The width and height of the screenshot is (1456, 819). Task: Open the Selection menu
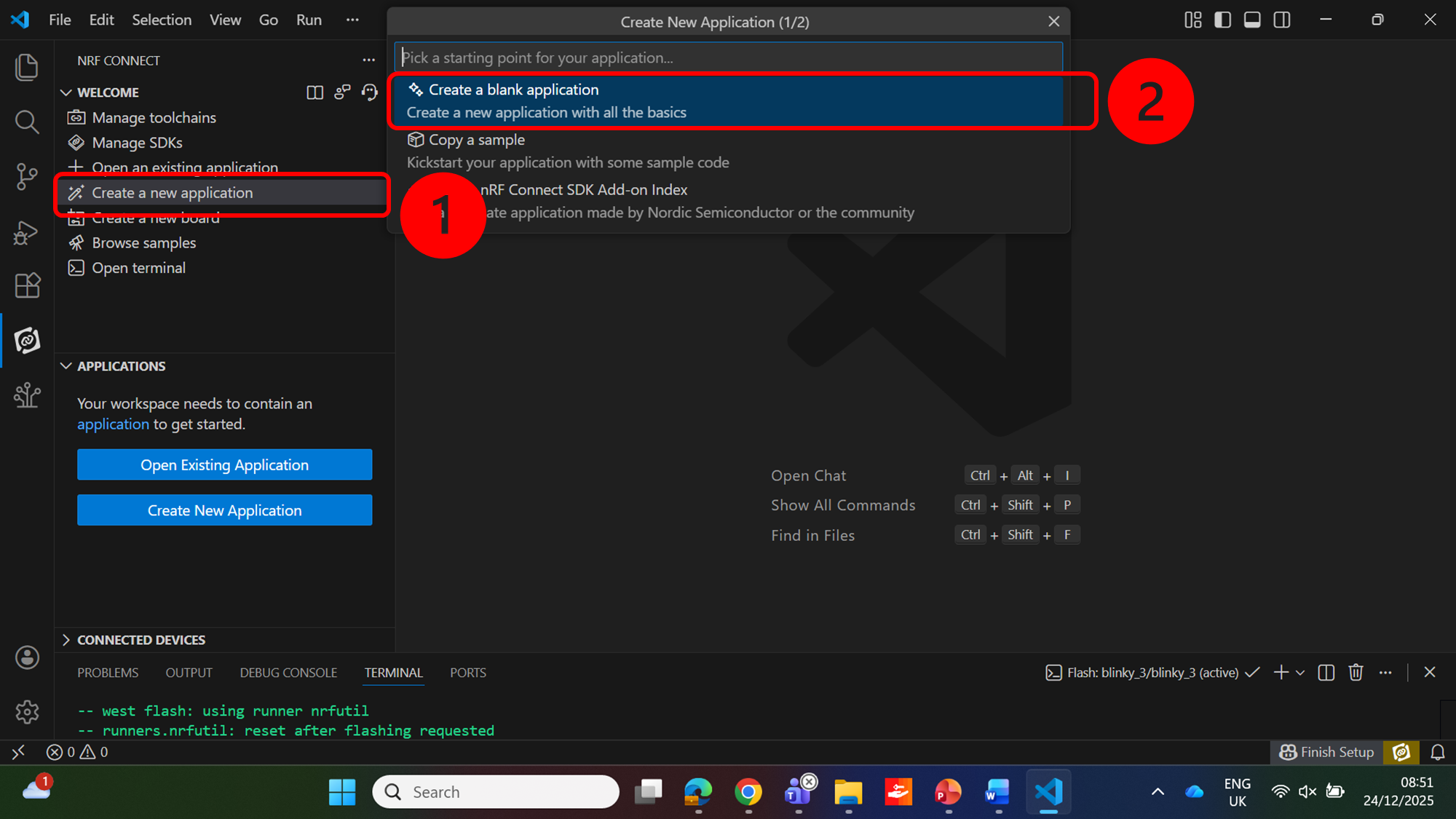point(161,20)
